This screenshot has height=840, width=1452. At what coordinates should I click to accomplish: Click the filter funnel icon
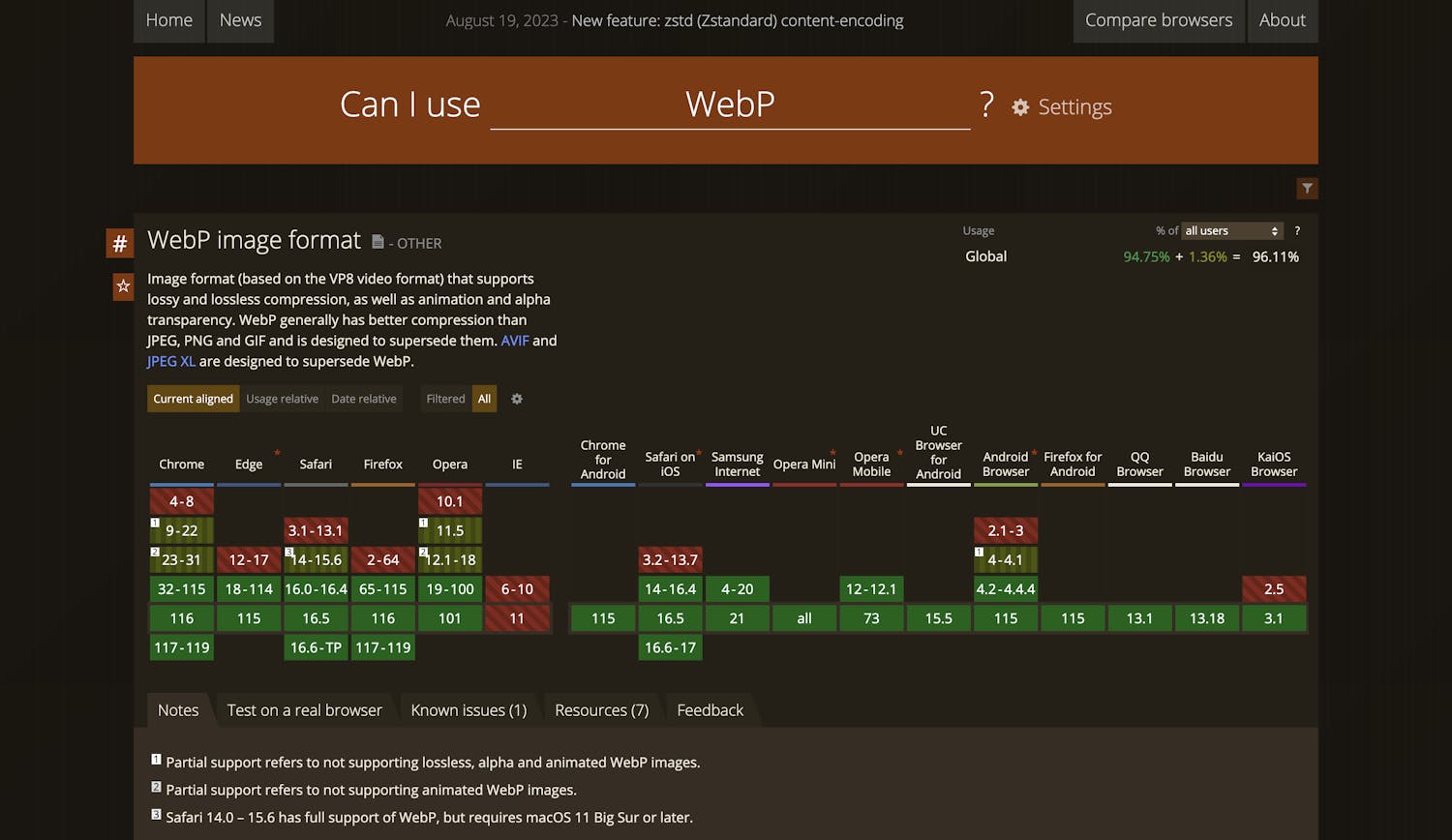pyautogui.click(x=1307, y=189)
